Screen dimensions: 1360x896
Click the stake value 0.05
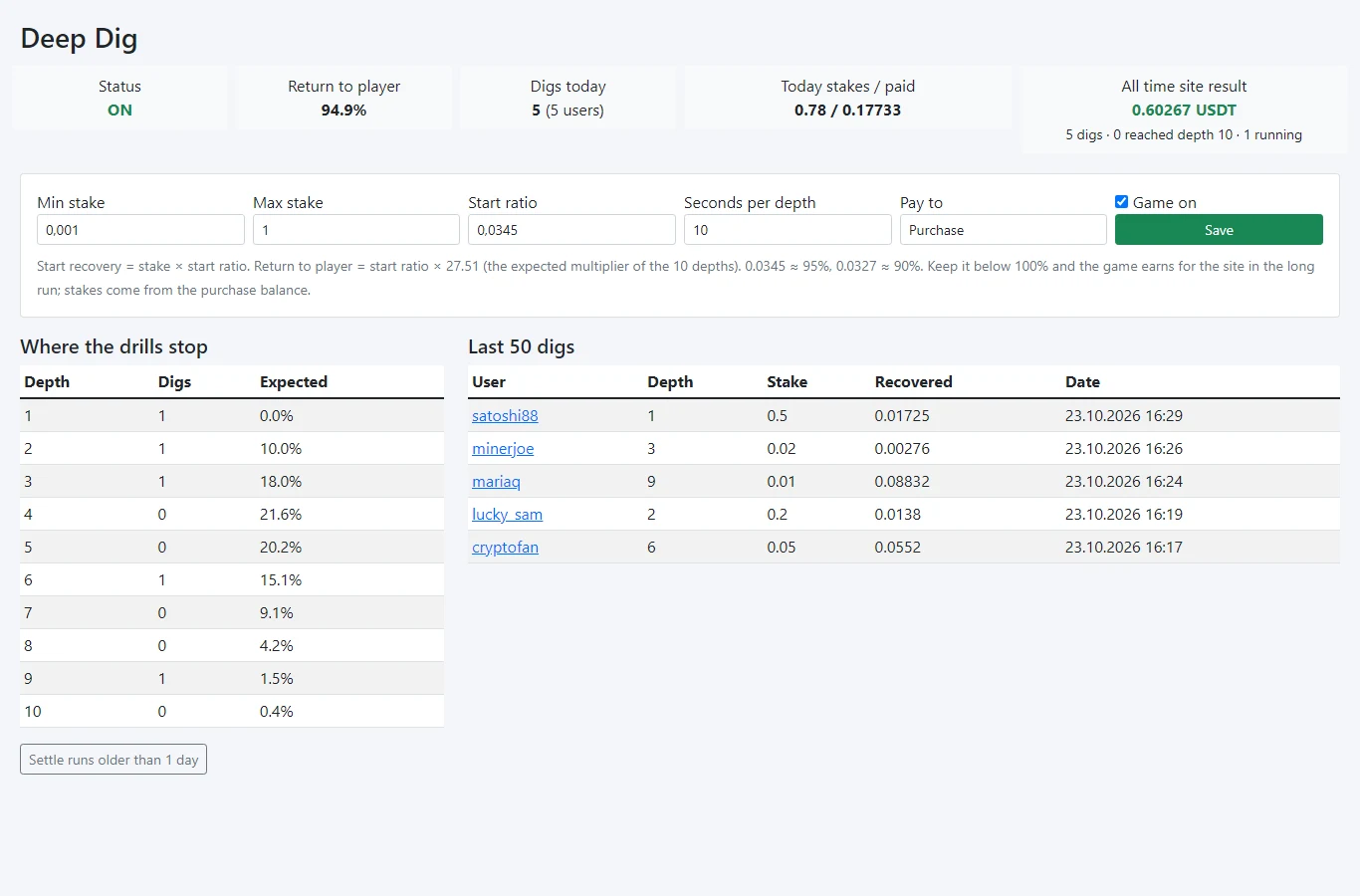pos(782,547)
